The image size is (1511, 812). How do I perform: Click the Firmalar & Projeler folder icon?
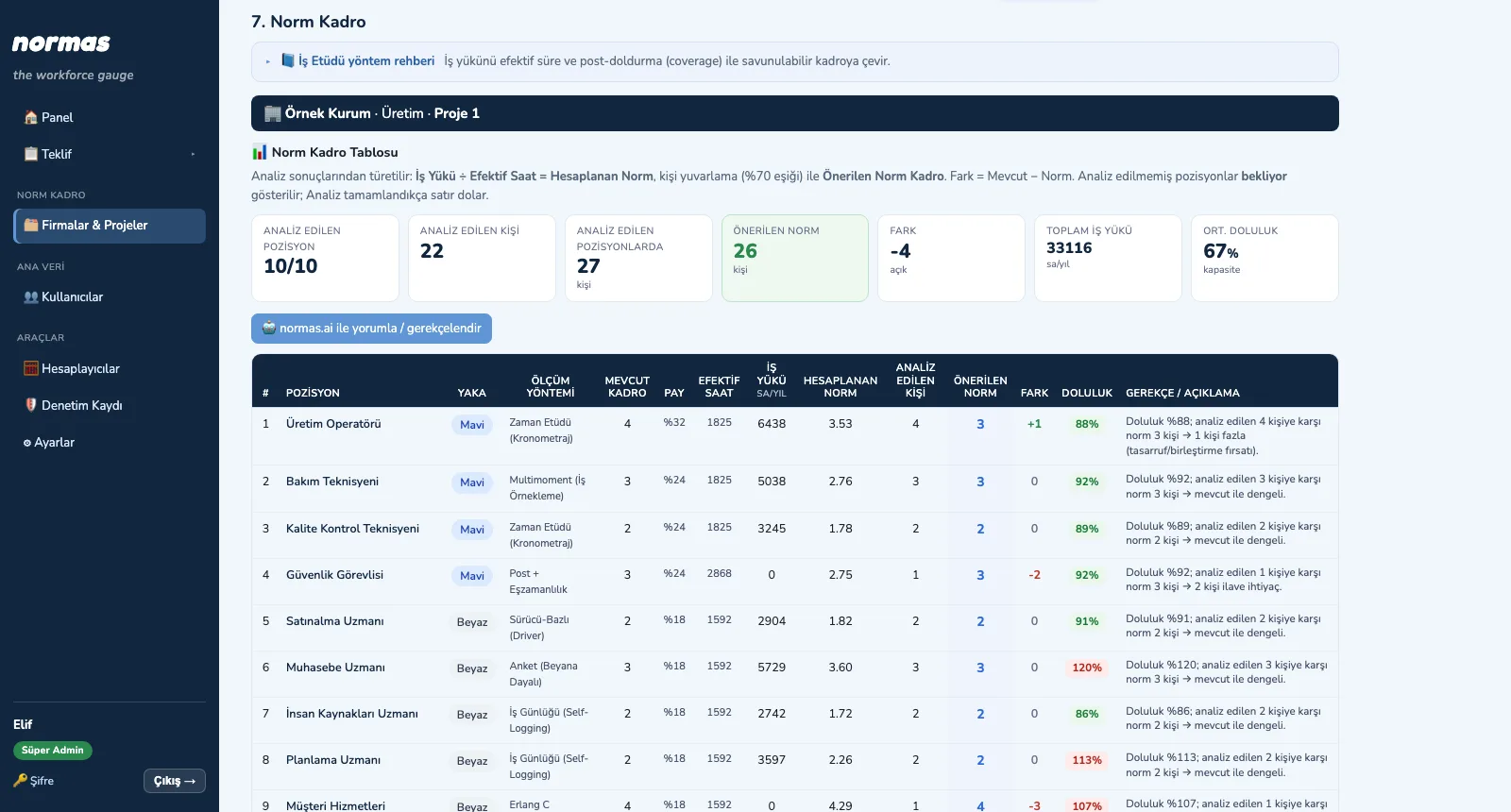coord(31,226)
